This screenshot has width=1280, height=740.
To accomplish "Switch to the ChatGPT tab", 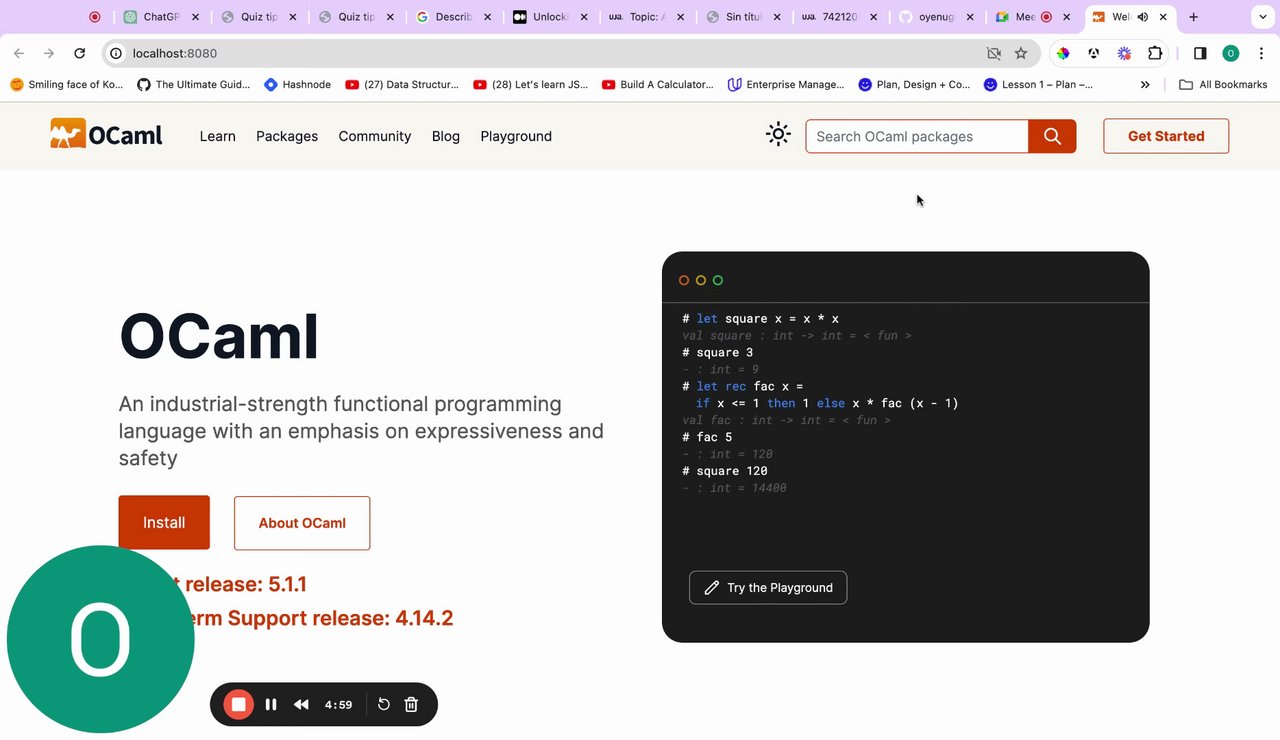I will pyautogui.click(x=160, y=17).
